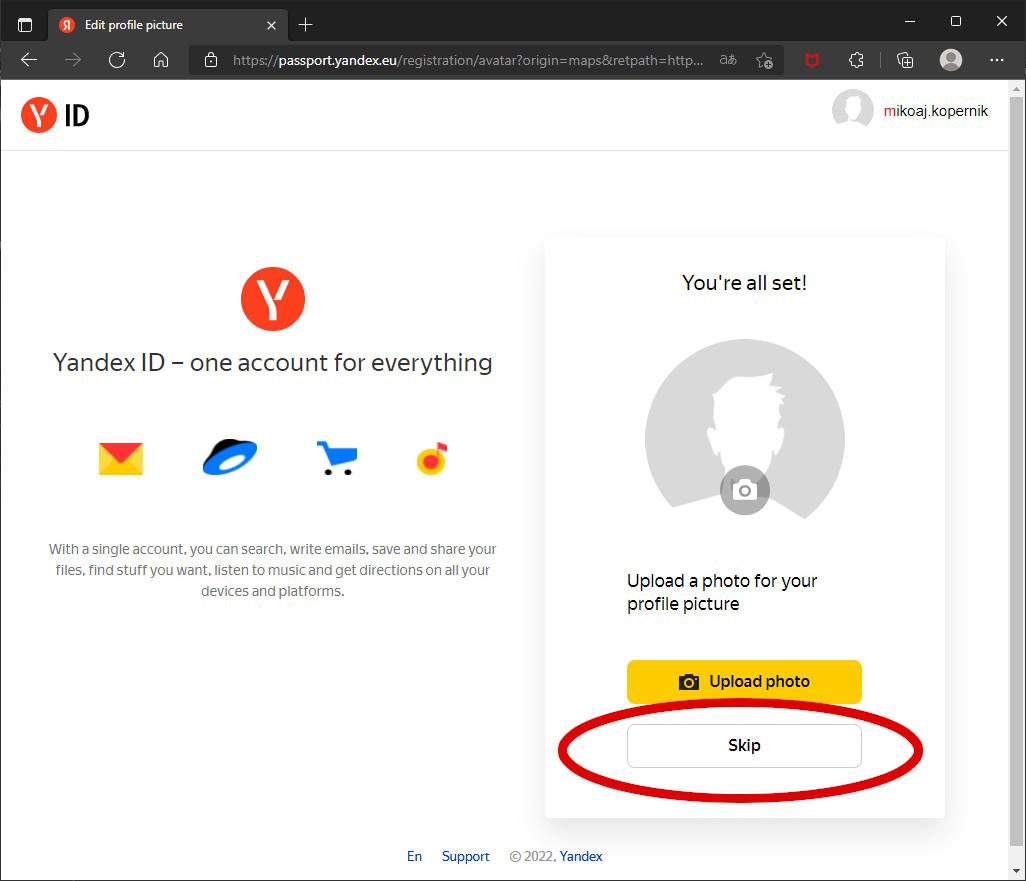Viewport: 1026px width, 881px height.
Task: Open the mikoaj.kopernik account name
Action: tap(936, 111)
